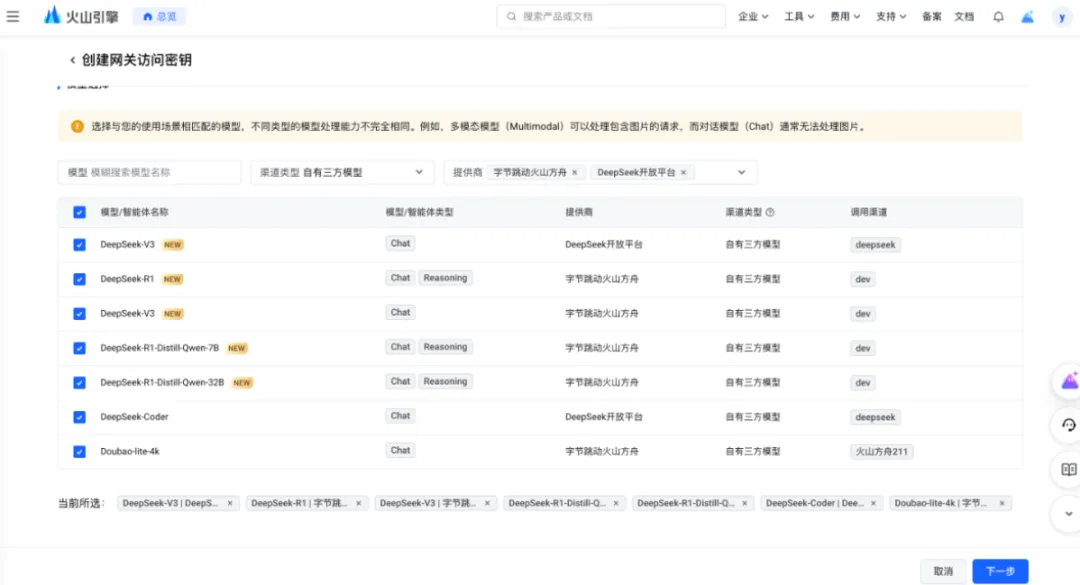
Task: Click the notification bell icon
Action: click(998, 17)
